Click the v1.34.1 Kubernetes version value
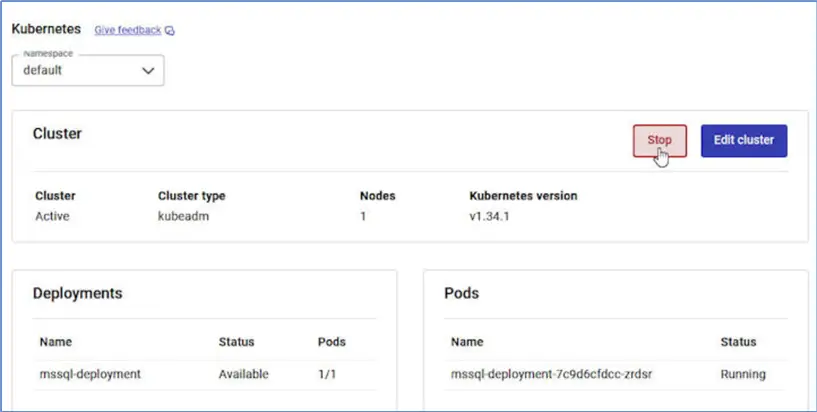817x412 pixels. (x=489, y=216)
